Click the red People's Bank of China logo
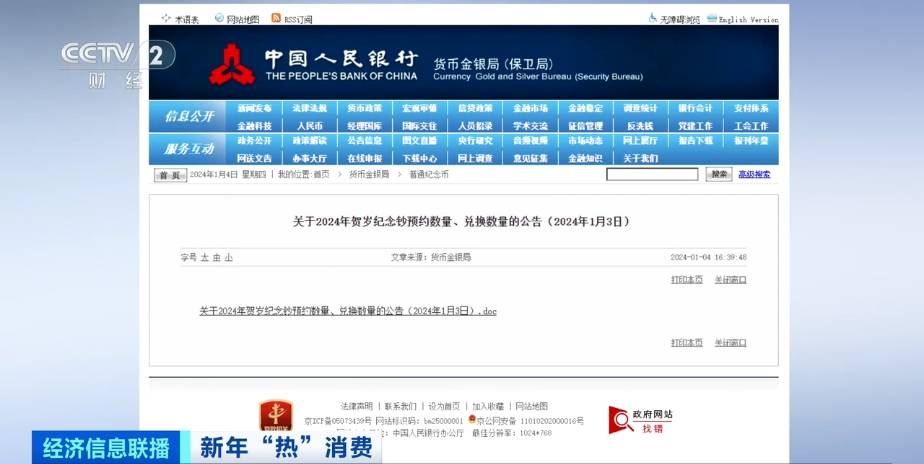Viewport: 924px width, 464px height. point(232,64)
